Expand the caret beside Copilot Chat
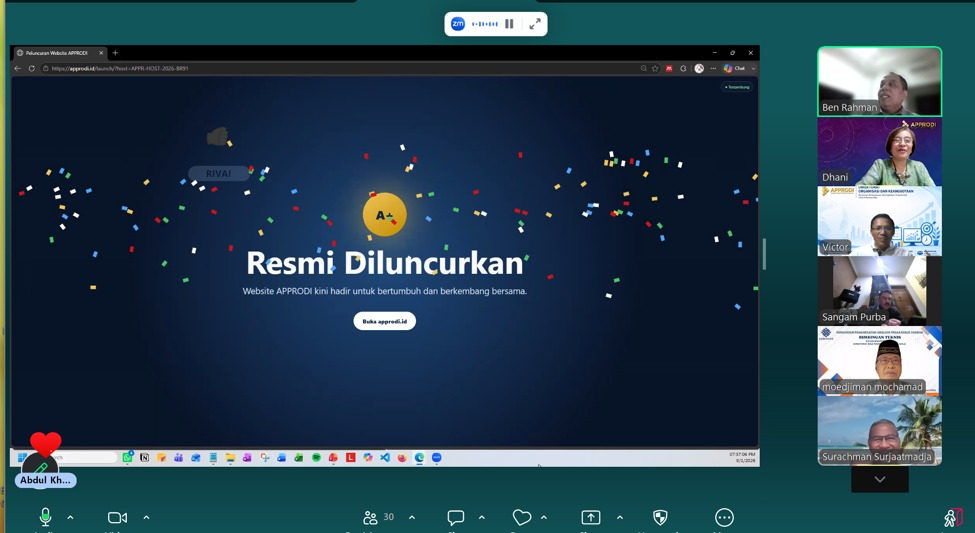 coord(753,68)
